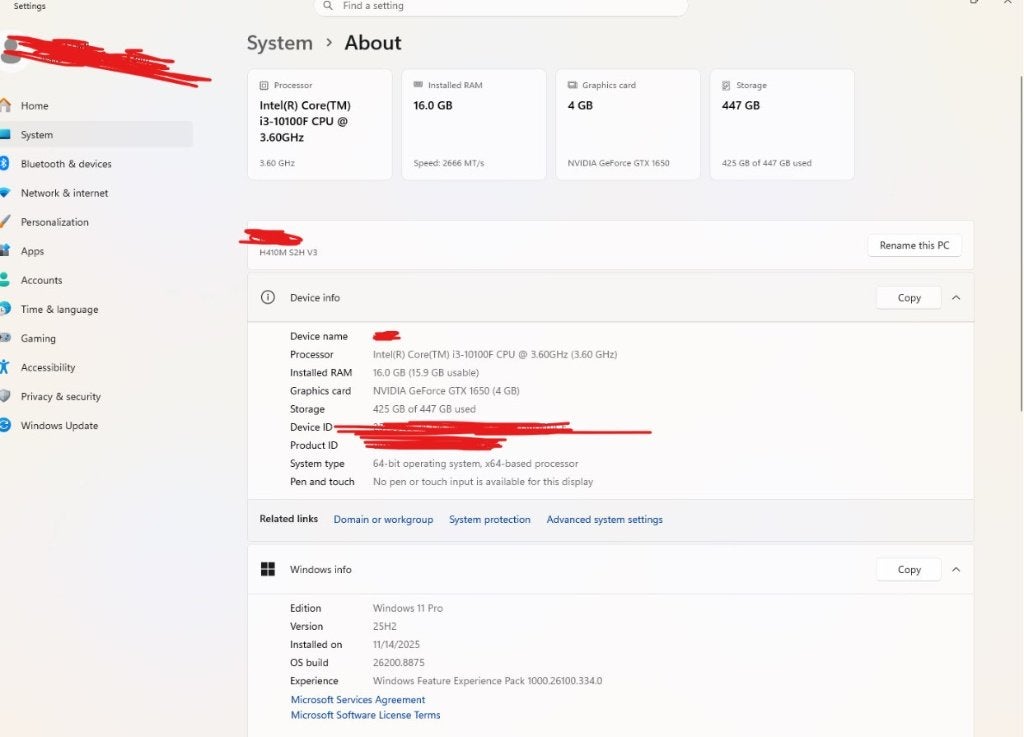Click the search magnifier icon

coord(328,5)
